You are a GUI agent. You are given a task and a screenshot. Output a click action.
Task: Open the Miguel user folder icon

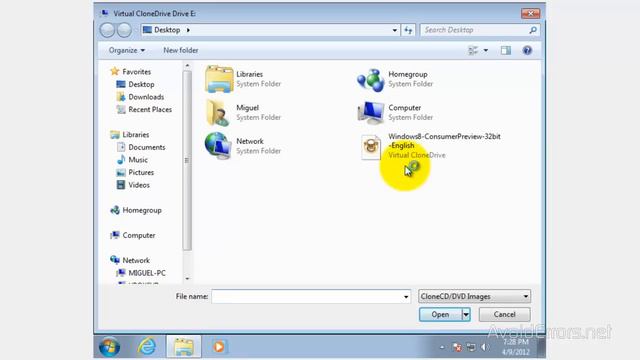[218, 112]
